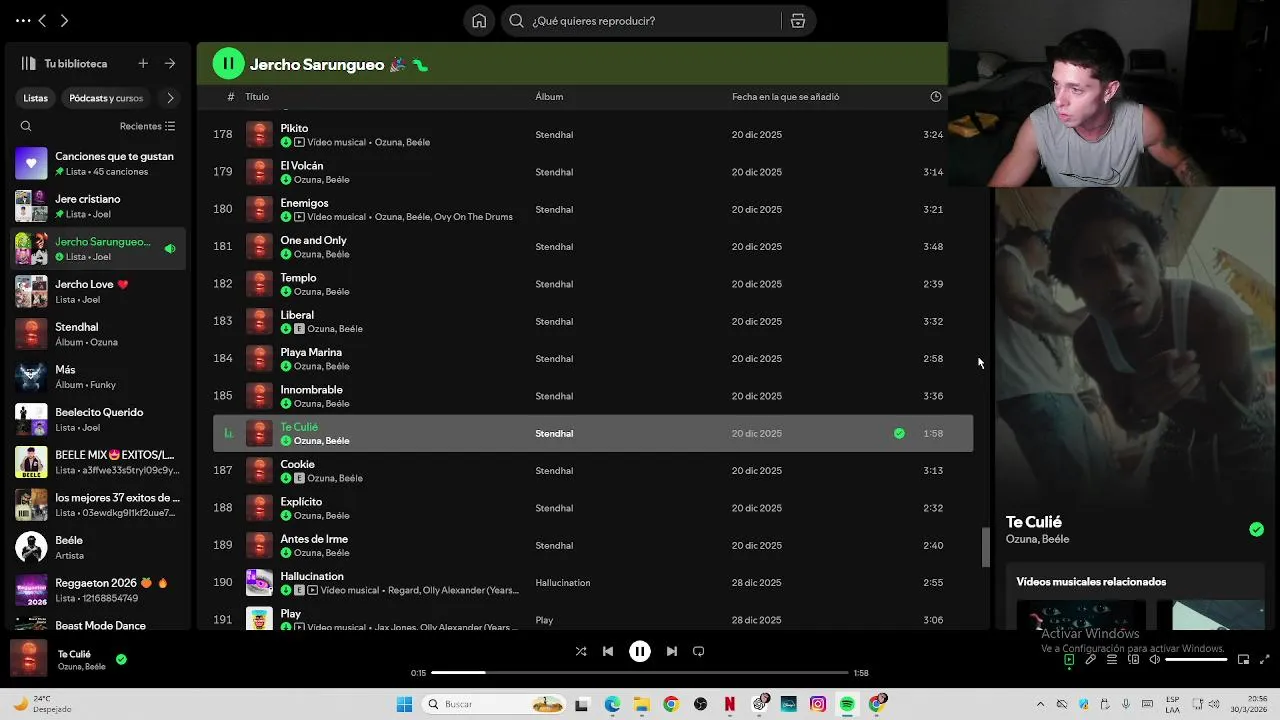Search within your library

tap(26, 126)
